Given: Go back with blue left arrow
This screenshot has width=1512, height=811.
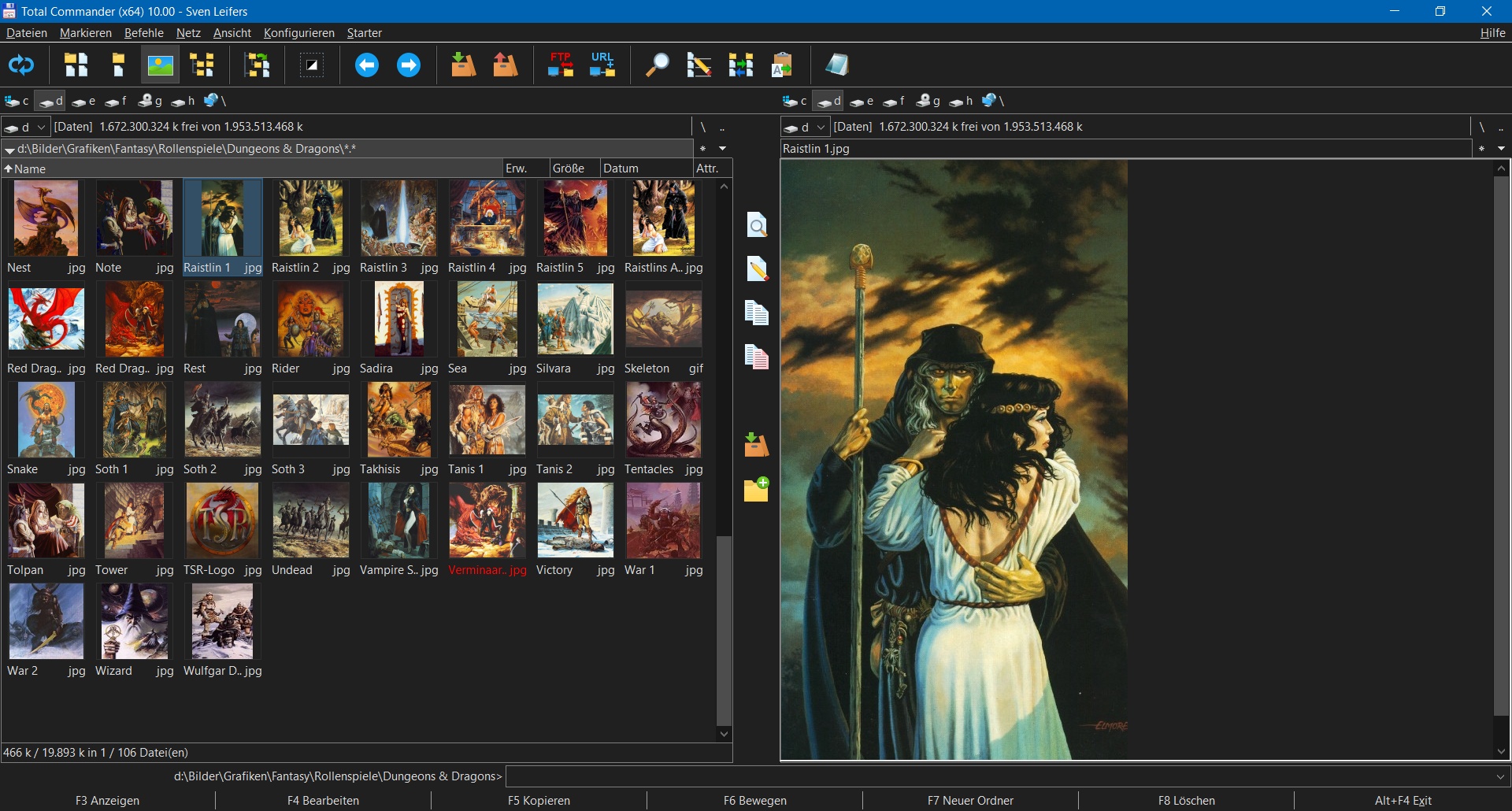Looking at the screenshot, I should click(x=366, y=65).
